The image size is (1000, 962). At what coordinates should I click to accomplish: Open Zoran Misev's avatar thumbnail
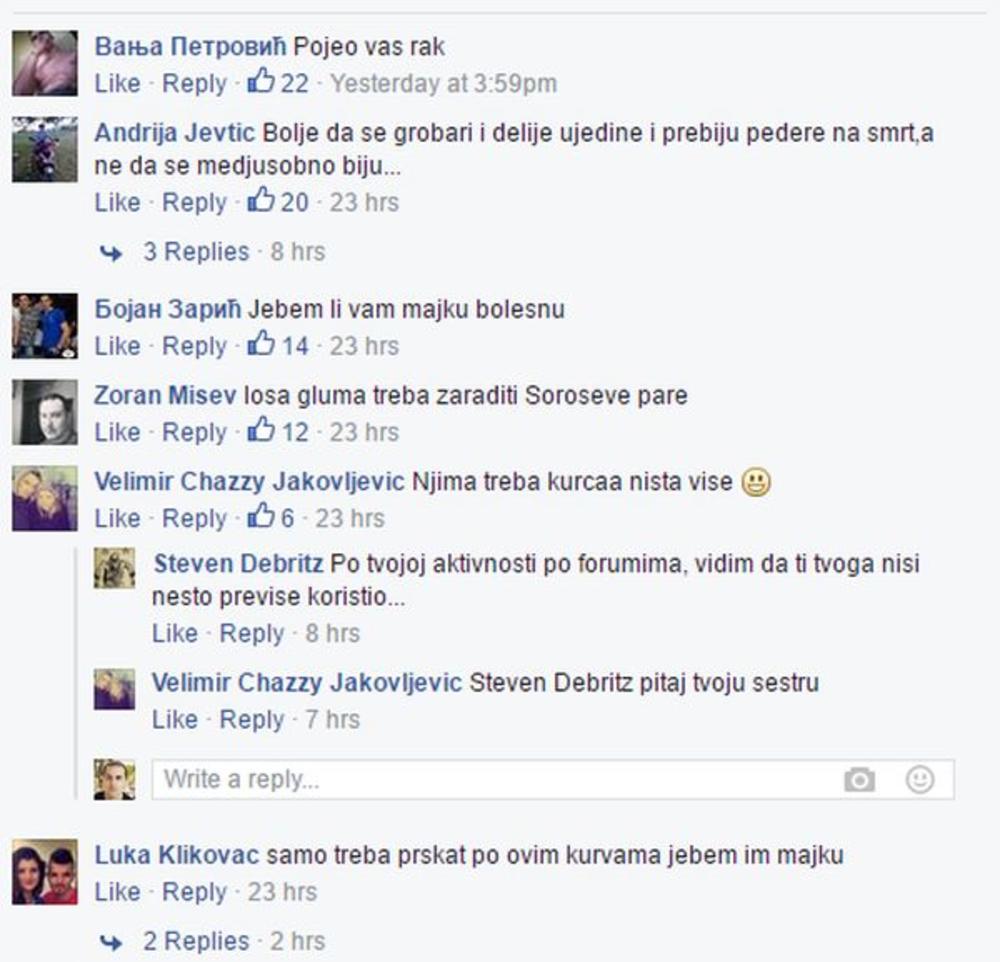click(x=45, y=412)
